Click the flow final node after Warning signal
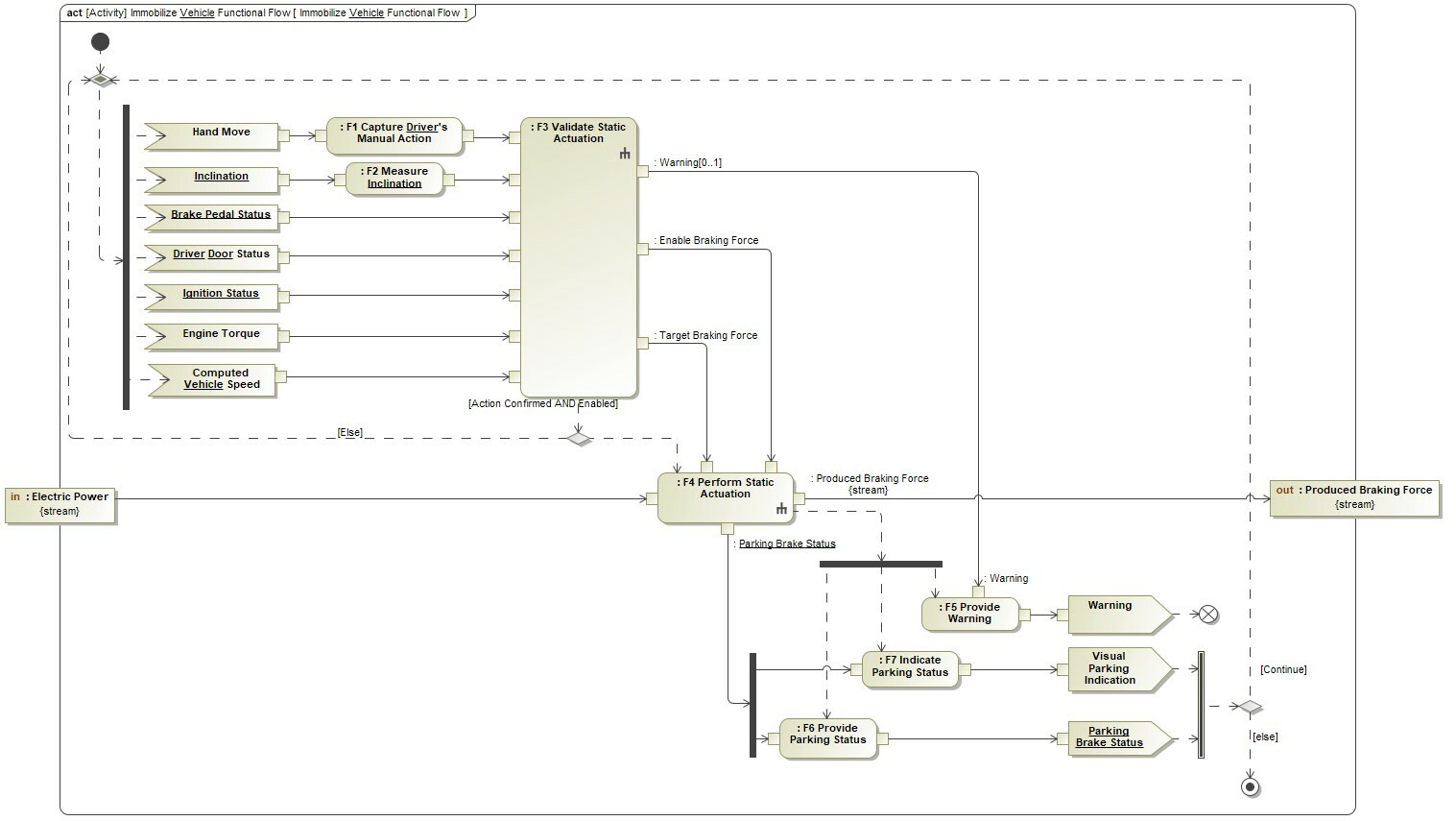1456x821 pixels. [1208, 615]
